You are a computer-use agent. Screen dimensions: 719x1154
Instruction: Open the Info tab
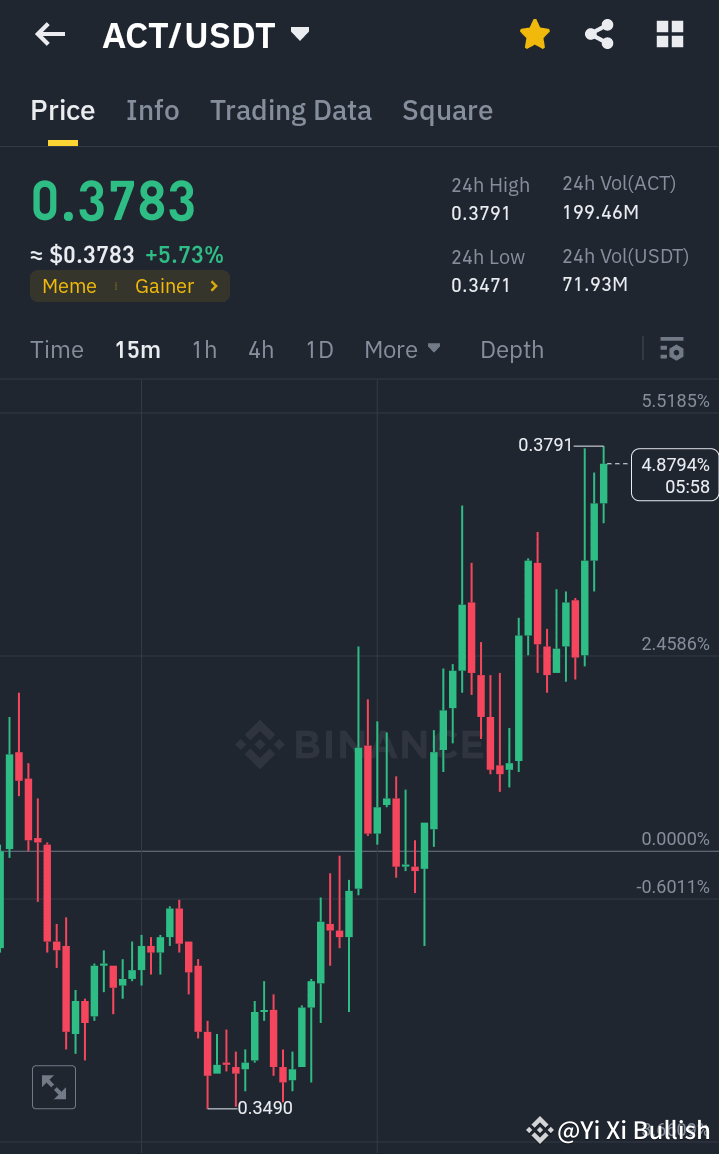[x=152, y=110]
